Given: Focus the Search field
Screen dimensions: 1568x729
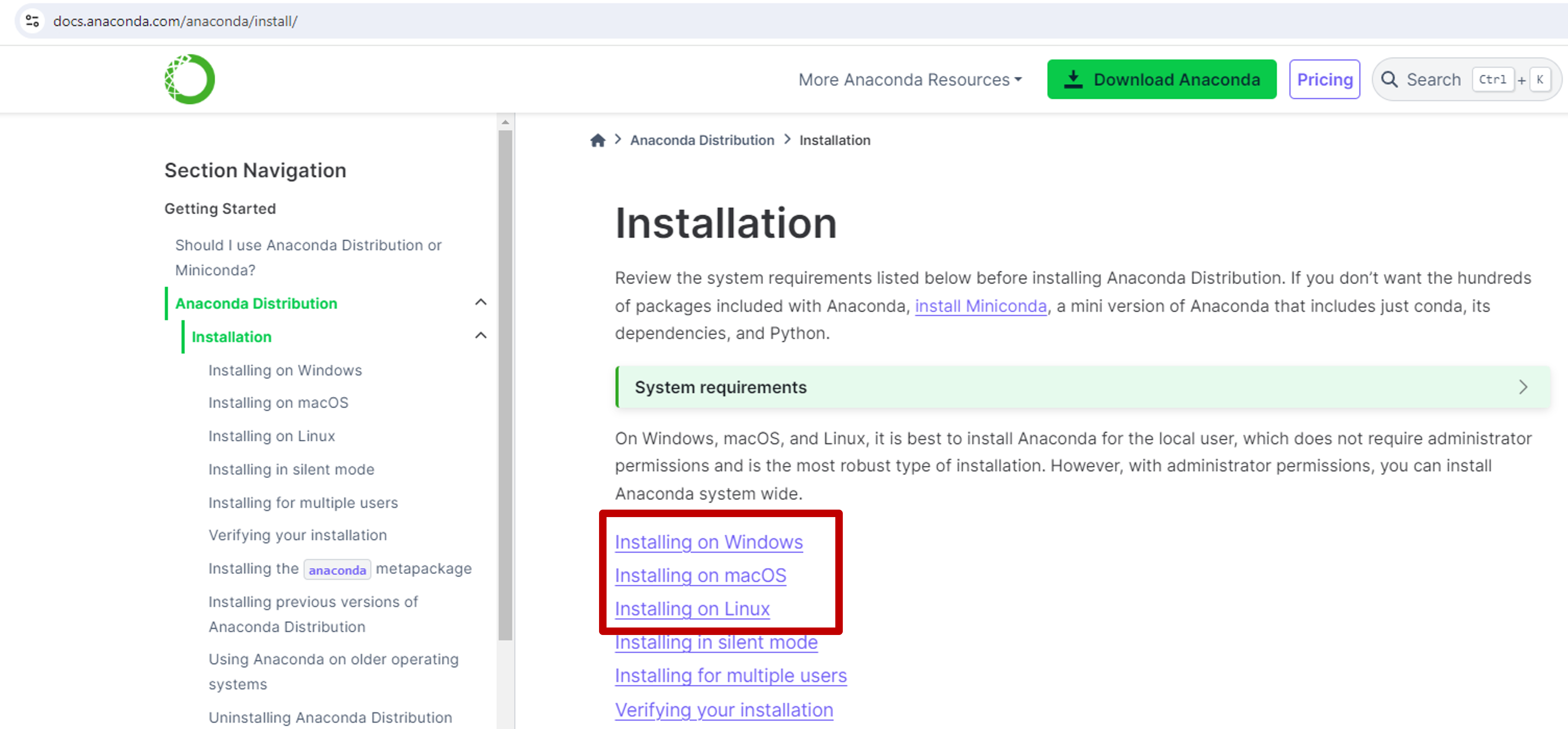Looking at the screenshot, I should (x=1466, y=80).
